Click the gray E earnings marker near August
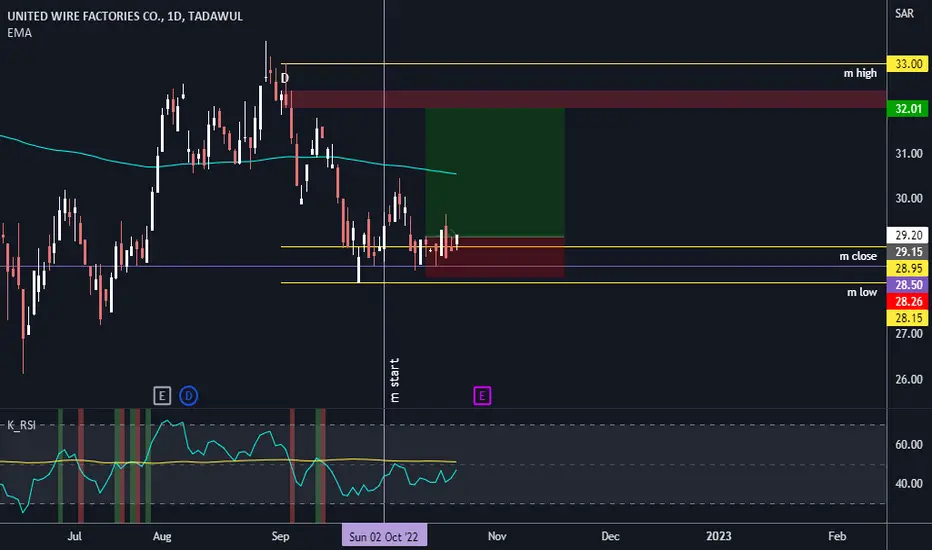 [162, 395]
